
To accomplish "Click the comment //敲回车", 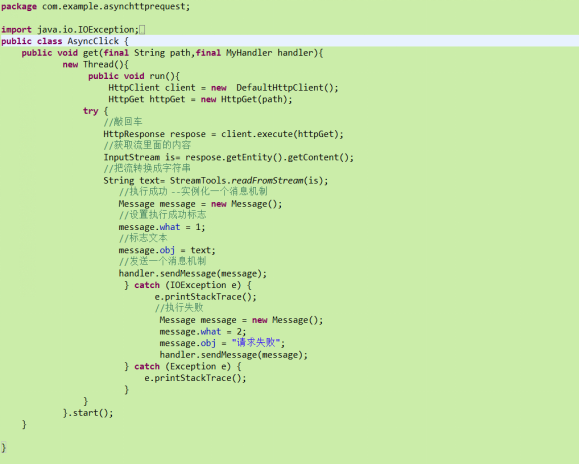I will click(123, 122).
